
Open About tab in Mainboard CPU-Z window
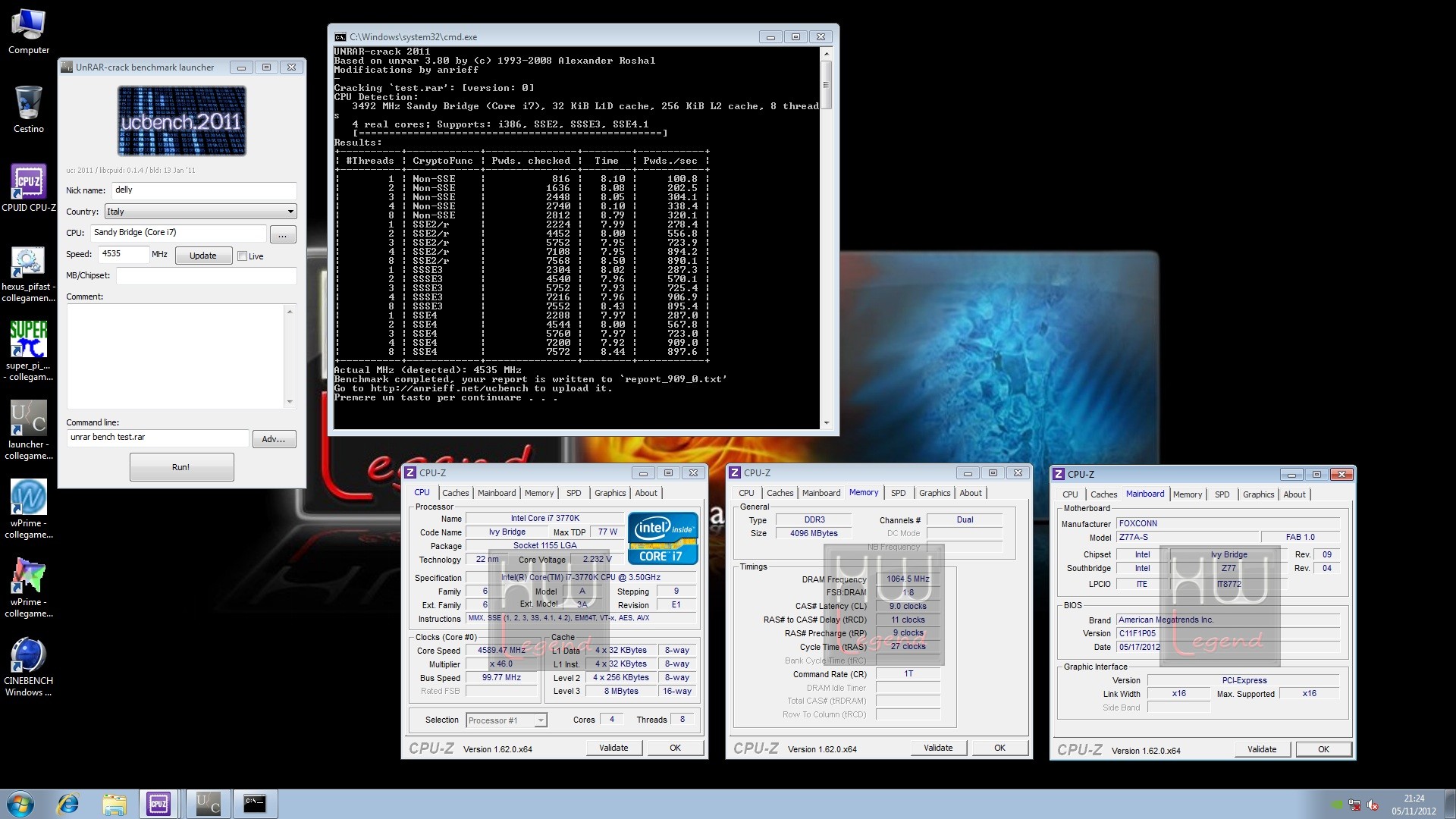1294,494
